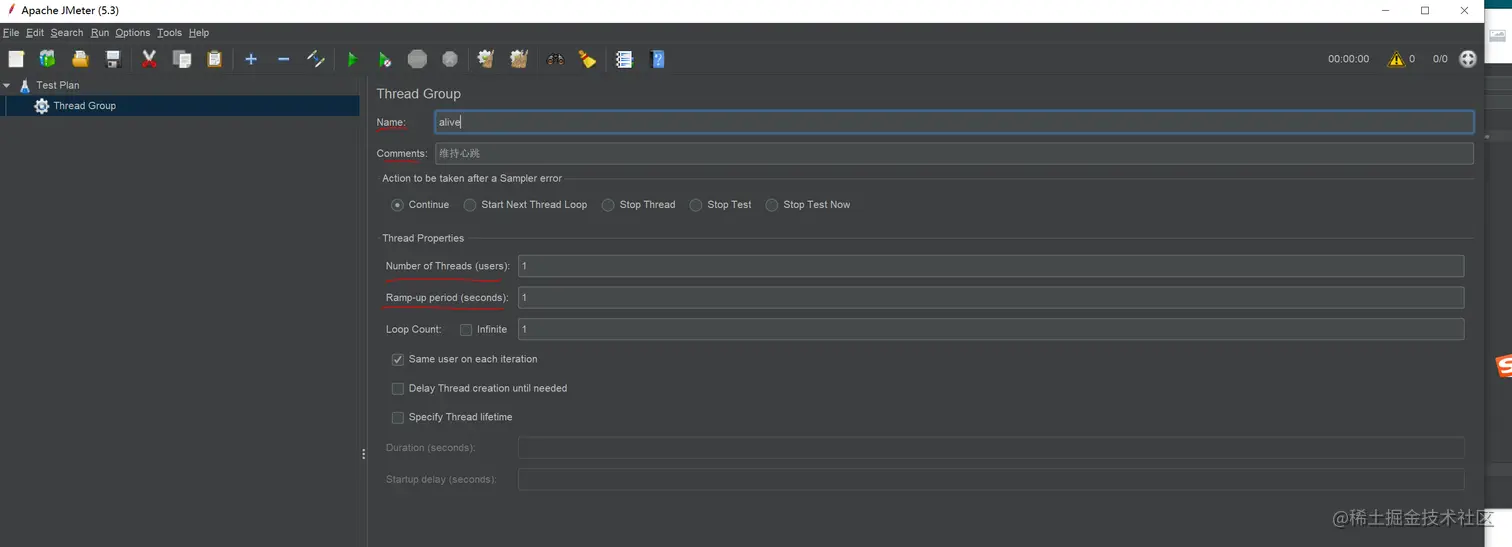
Task: Click the yellow warning triangle log icon
Action: click(x=1396, y=59)
